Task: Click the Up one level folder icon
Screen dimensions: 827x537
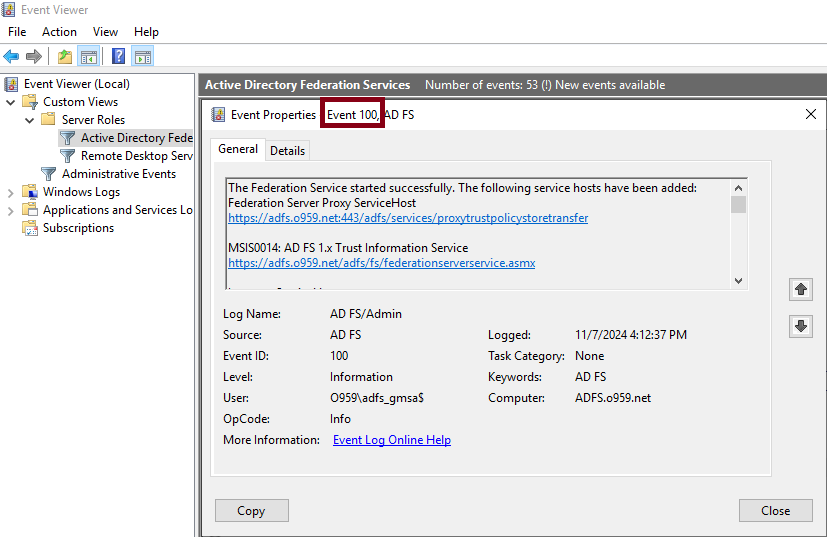Action: pyautogui.click(x=65, y=56)
